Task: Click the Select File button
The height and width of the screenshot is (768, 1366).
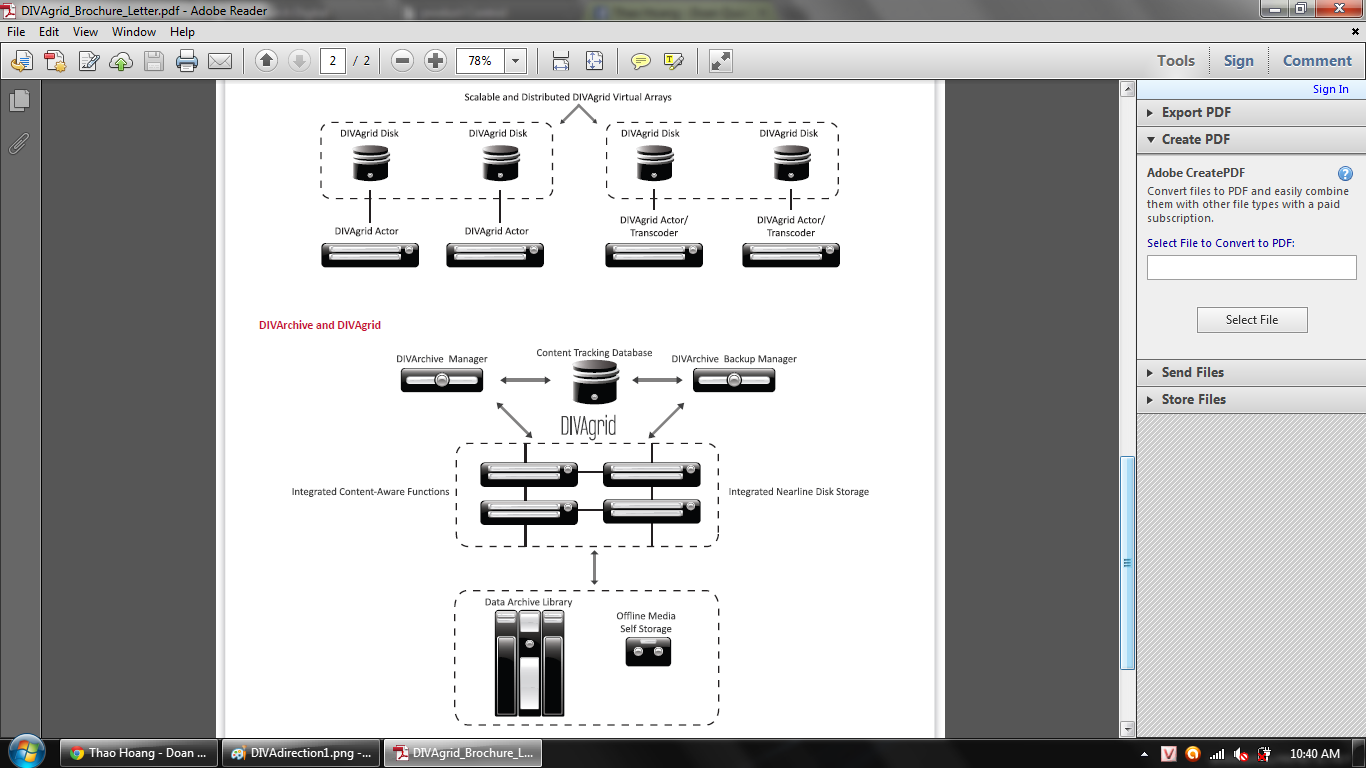Action: (1252, 320)
